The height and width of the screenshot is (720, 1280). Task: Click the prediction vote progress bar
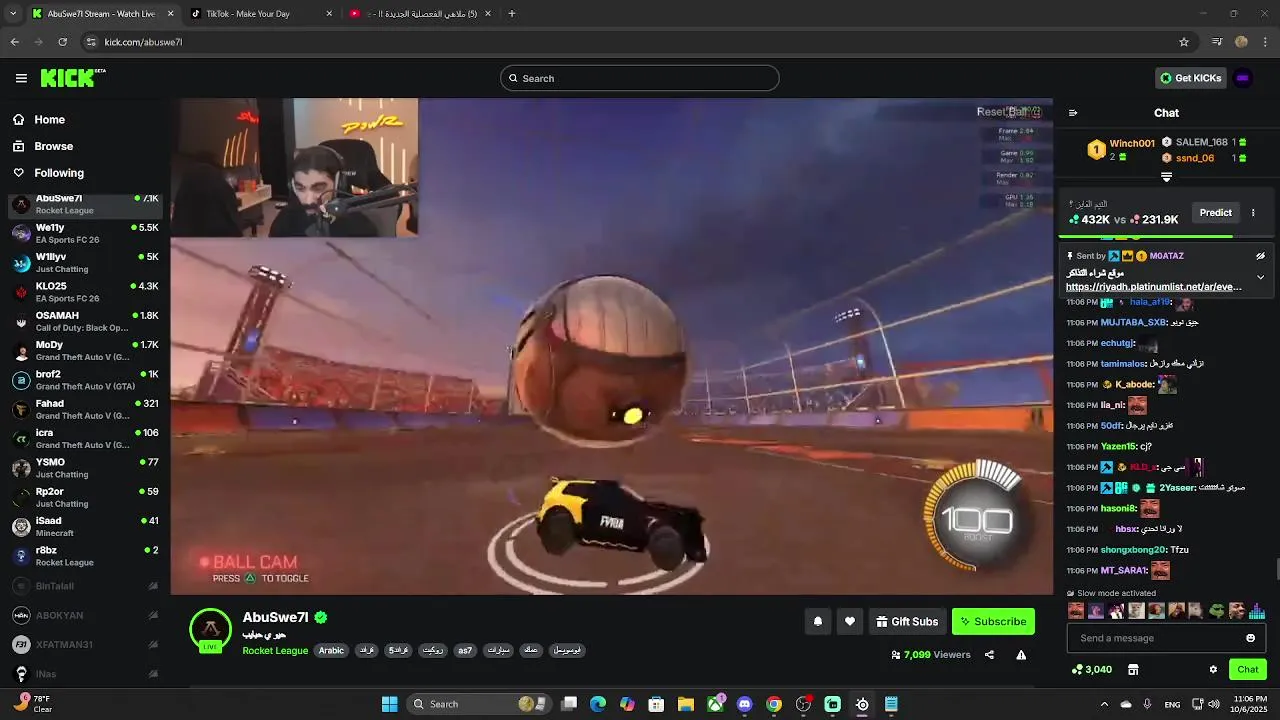(1166, 237)
